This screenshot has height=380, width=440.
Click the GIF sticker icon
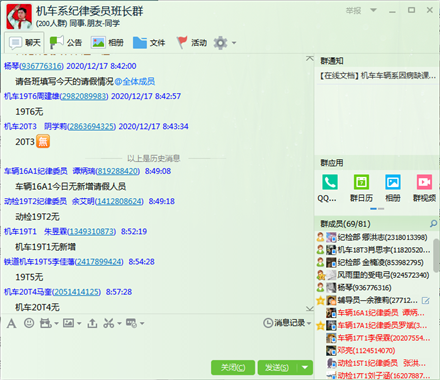pos(46,323)
